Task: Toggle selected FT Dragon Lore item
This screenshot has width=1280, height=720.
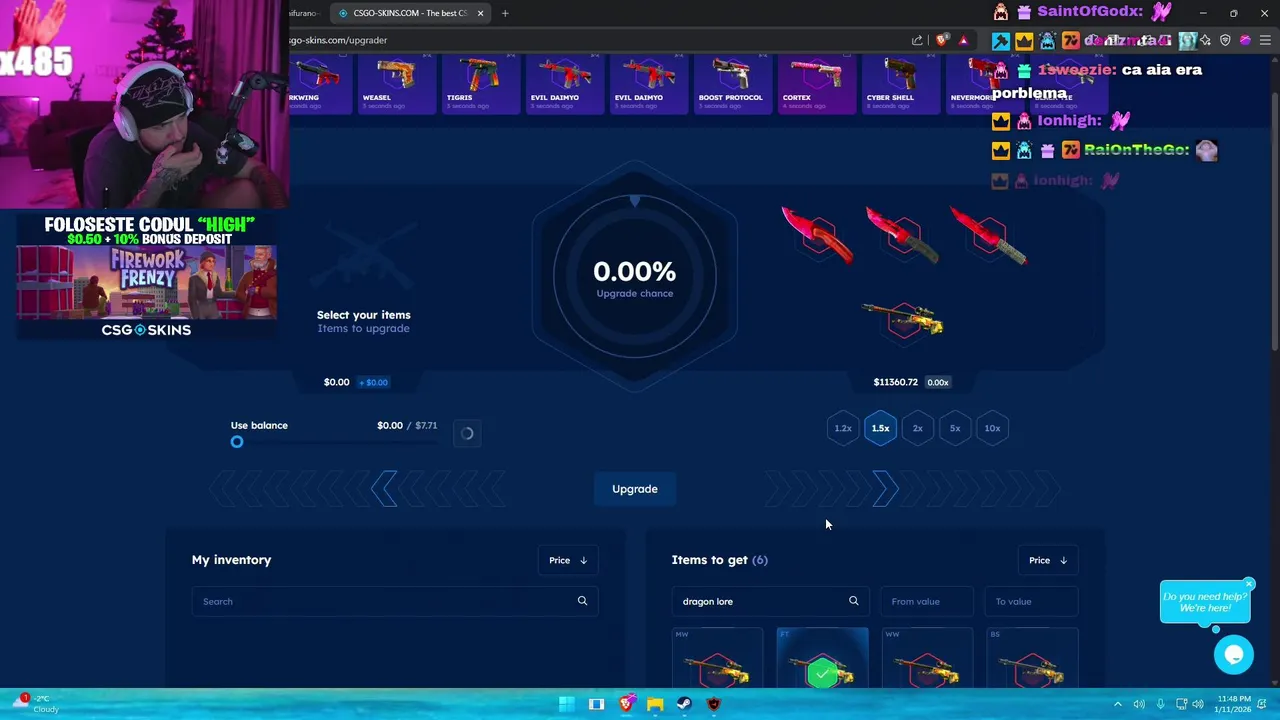Action: point(822,658)
